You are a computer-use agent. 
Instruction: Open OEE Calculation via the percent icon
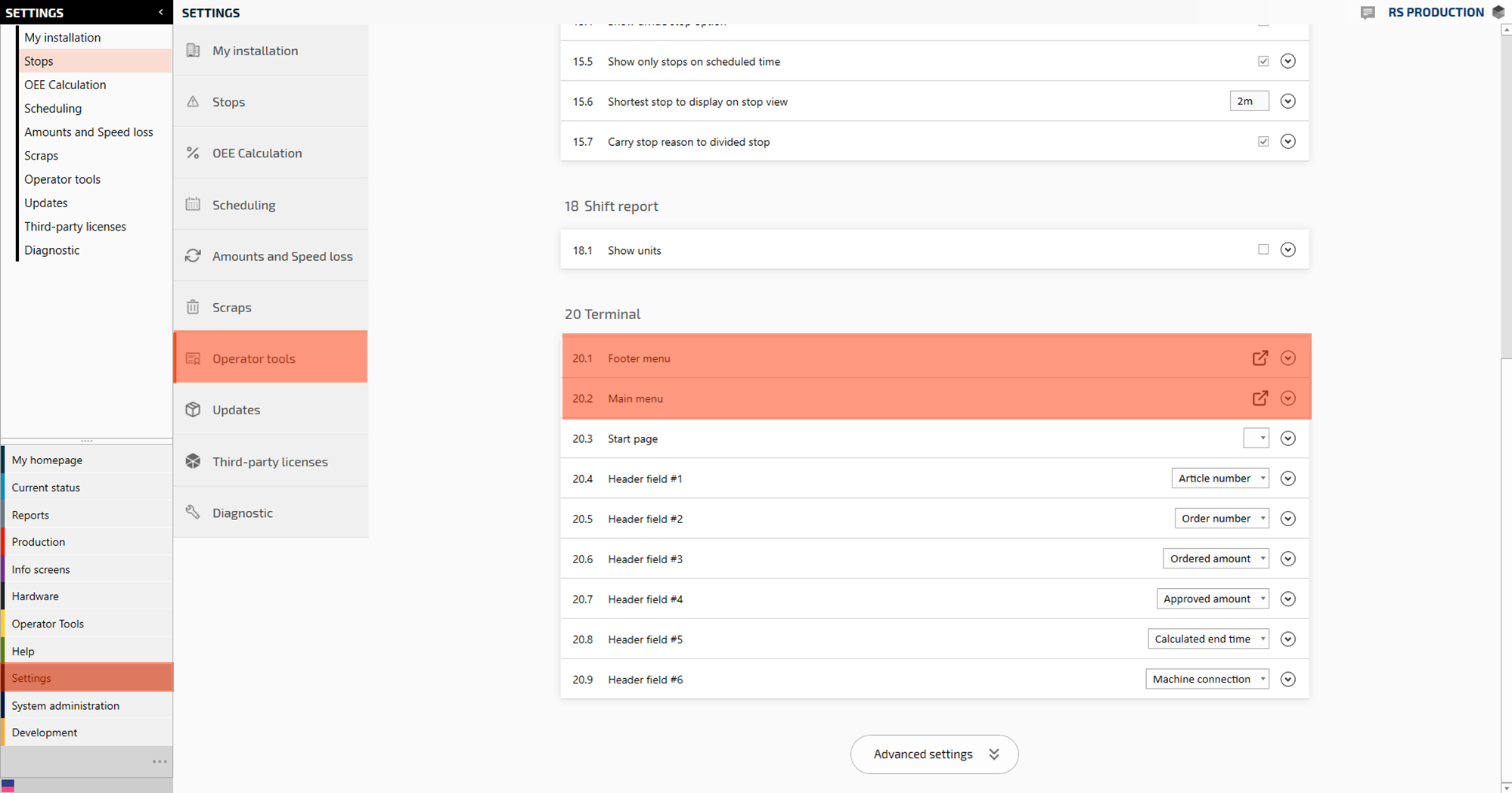193,153
